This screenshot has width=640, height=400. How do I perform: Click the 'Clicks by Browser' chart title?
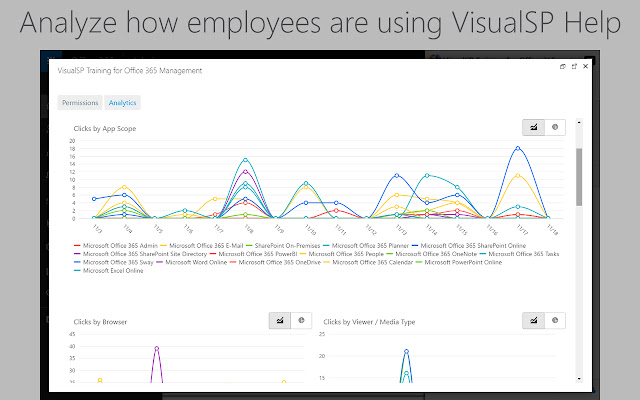pos(100,322)
